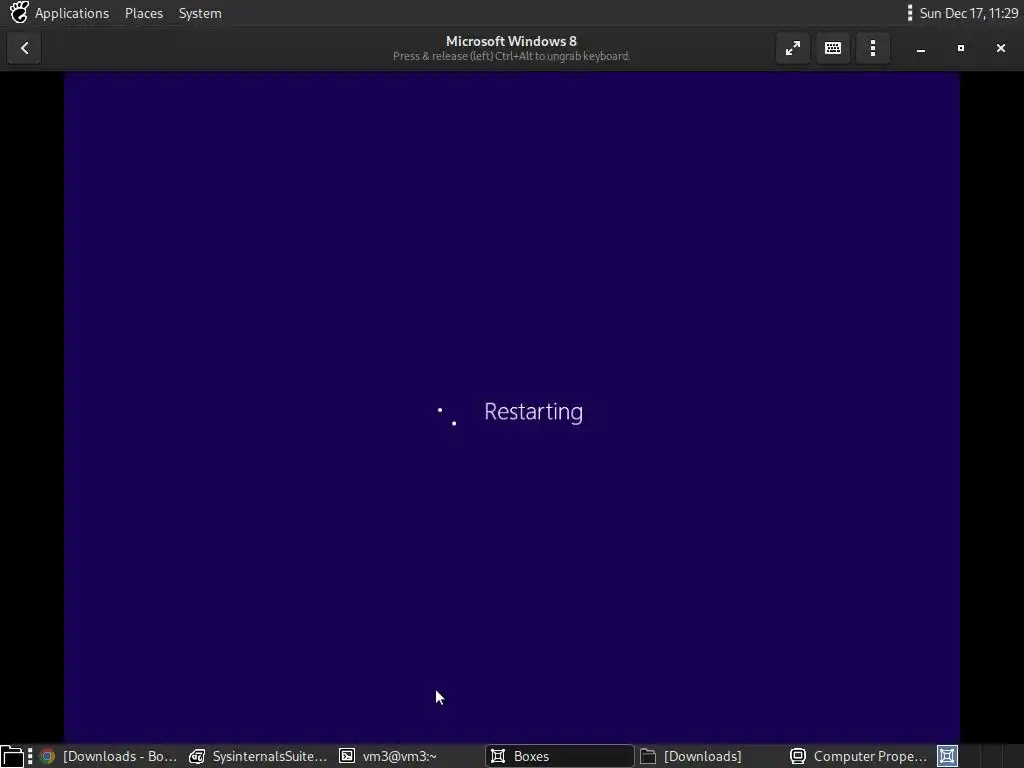Image resolution: width=1024 pixels, height=768 pixels.
Task: Minimize the Microsoft Windows 8 window
Action: 921,48
